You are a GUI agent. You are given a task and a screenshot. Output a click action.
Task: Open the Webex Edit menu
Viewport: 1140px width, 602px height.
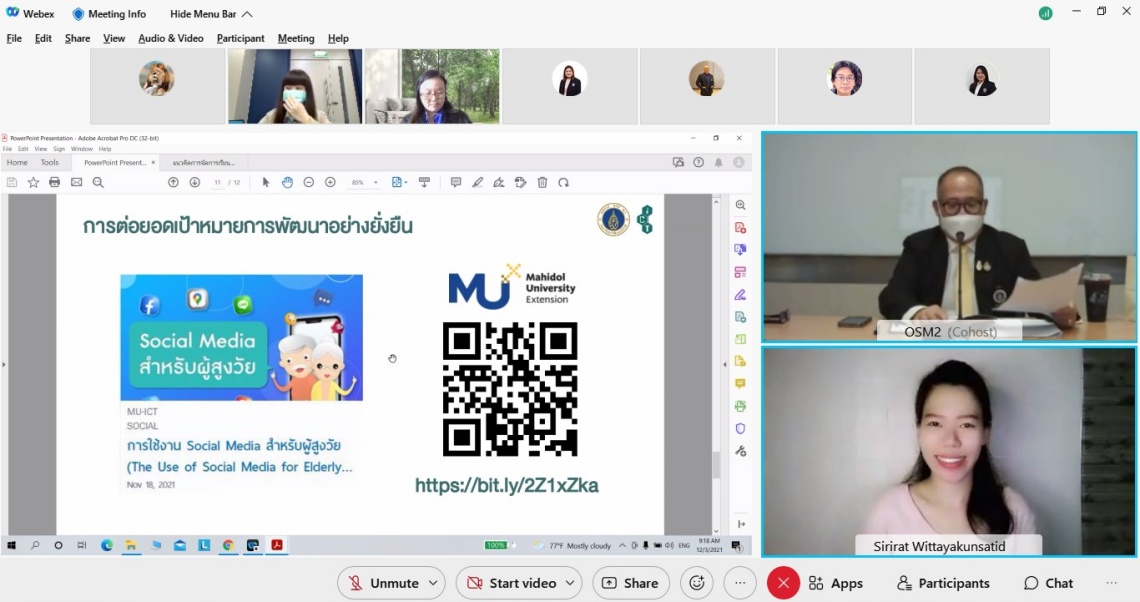pos(43,39)
